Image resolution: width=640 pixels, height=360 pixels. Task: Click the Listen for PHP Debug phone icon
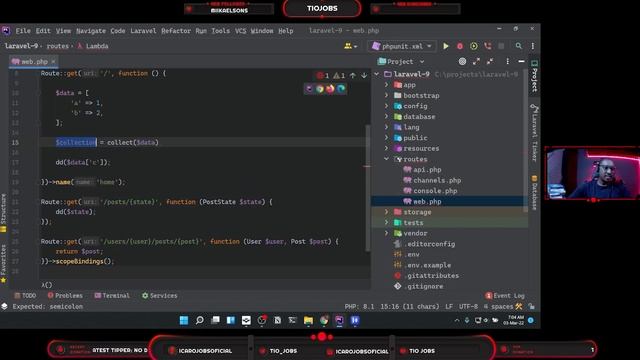487,46
